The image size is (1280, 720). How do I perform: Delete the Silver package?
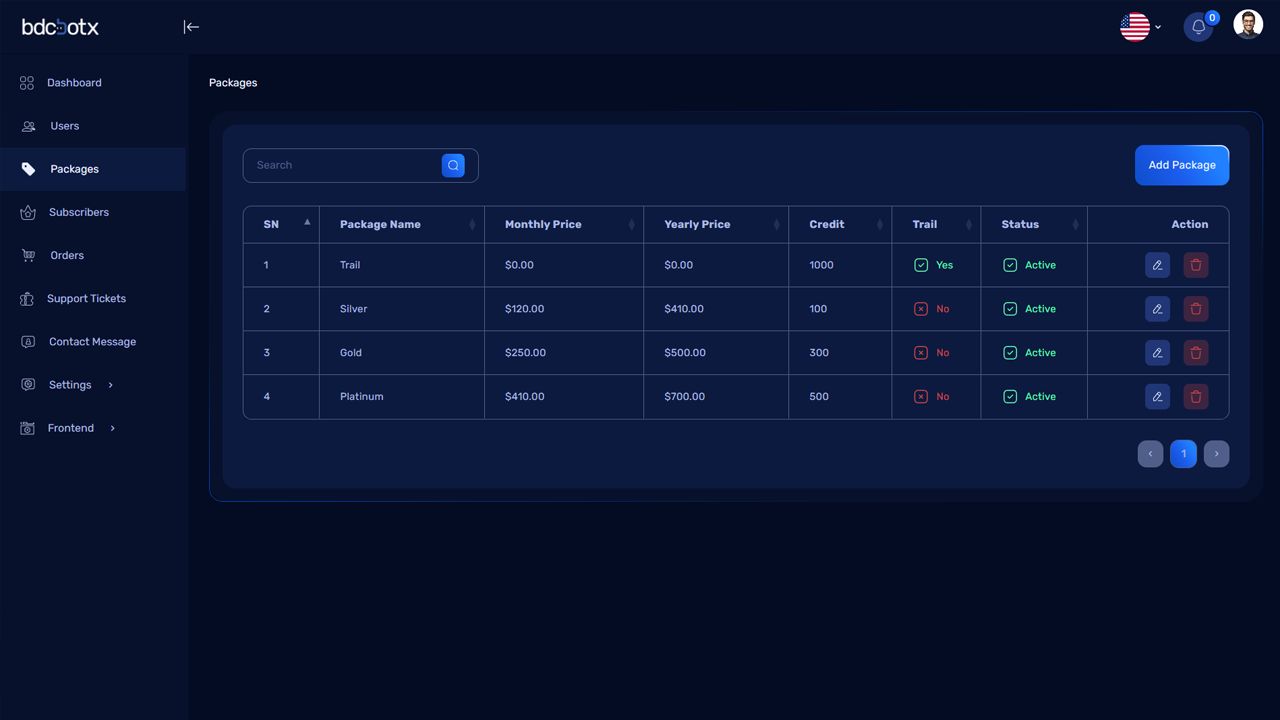point(1196,309)
